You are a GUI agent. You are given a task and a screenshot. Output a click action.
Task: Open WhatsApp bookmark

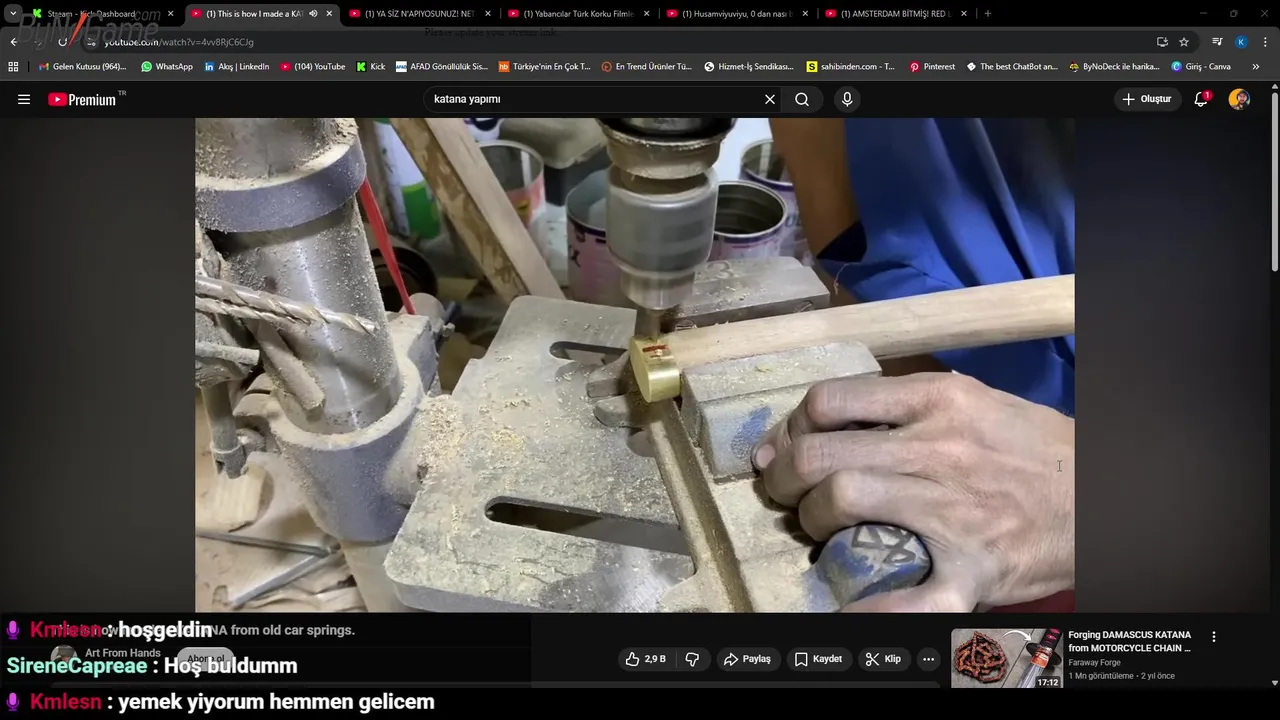(167, 67)
